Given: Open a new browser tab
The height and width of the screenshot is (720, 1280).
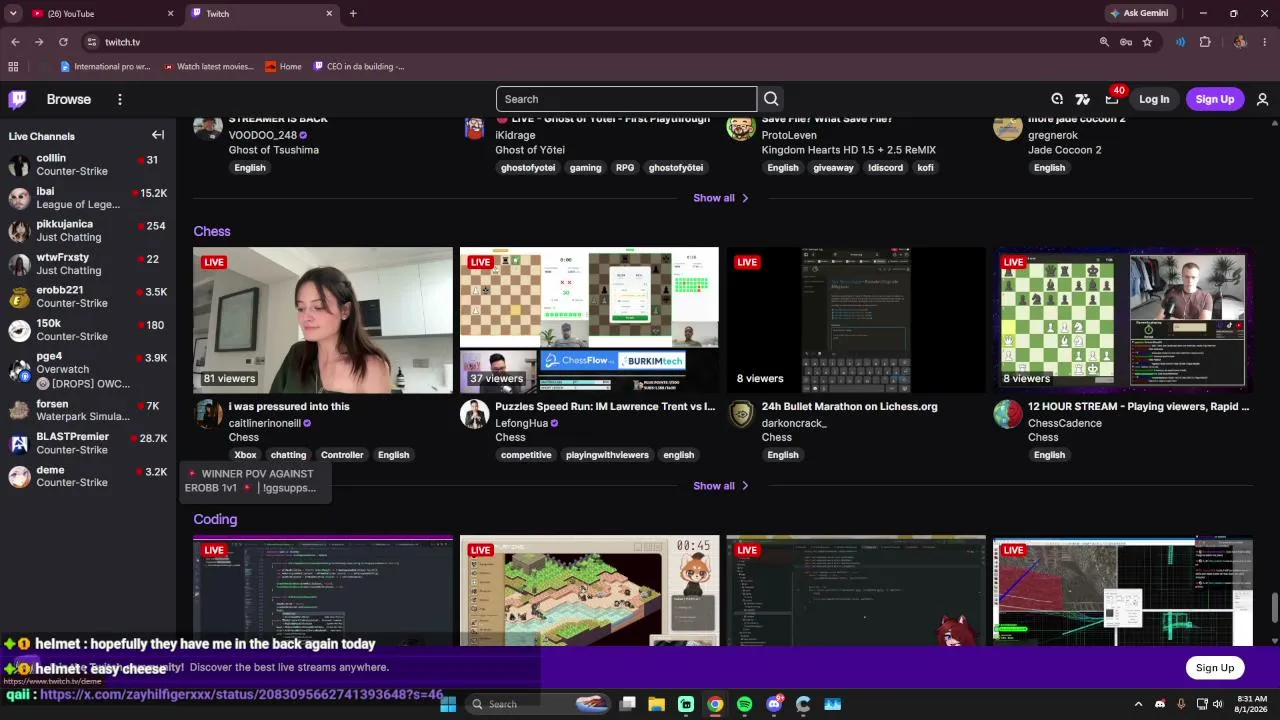Looking at the screenshot, I should pos(353,13).
